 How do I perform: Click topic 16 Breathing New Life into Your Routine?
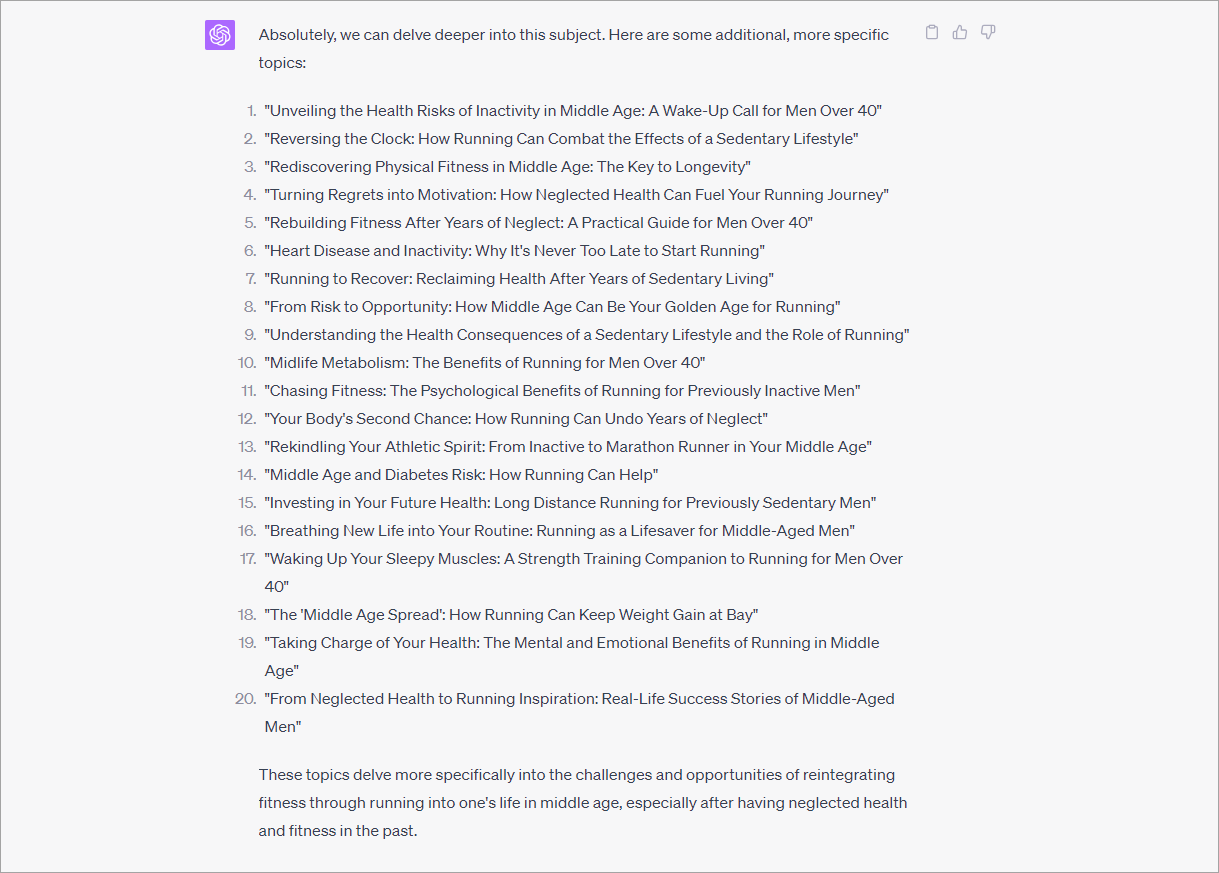tap(560, 531)
